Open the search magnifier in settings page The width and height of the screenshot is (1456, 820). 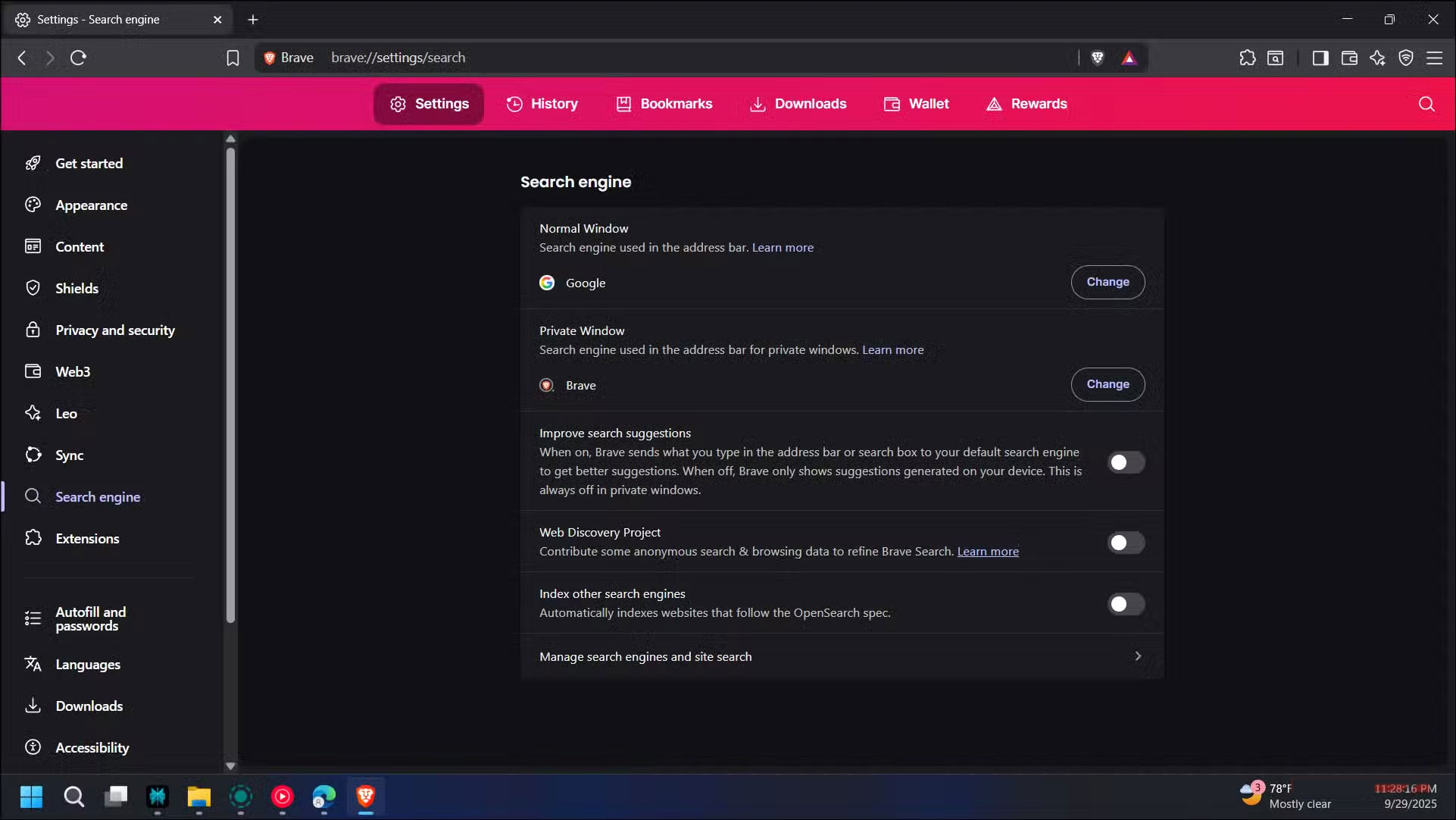click(x=1426, y=104)
